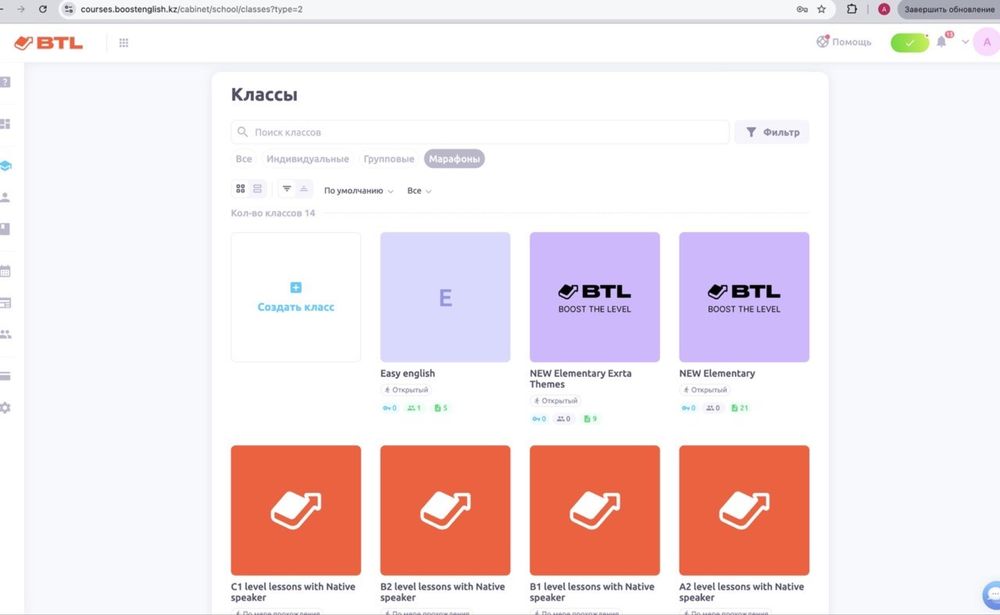Open the Помощь help link
This screenshot has height=615, width=1000.
[x=844, y=41]
